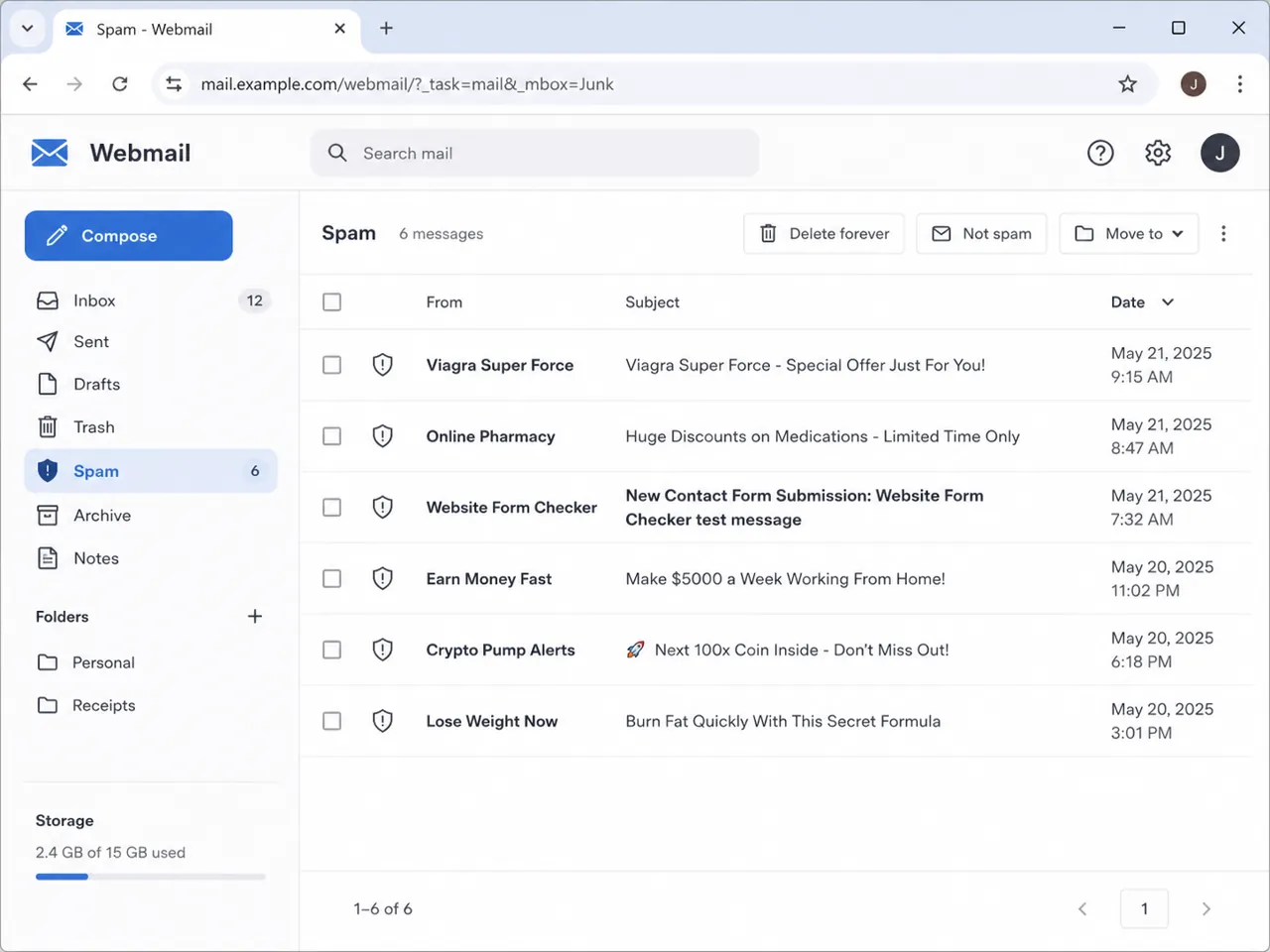
Task: Select the Earn Money Fast message checkbox
Action: point(331,578)
